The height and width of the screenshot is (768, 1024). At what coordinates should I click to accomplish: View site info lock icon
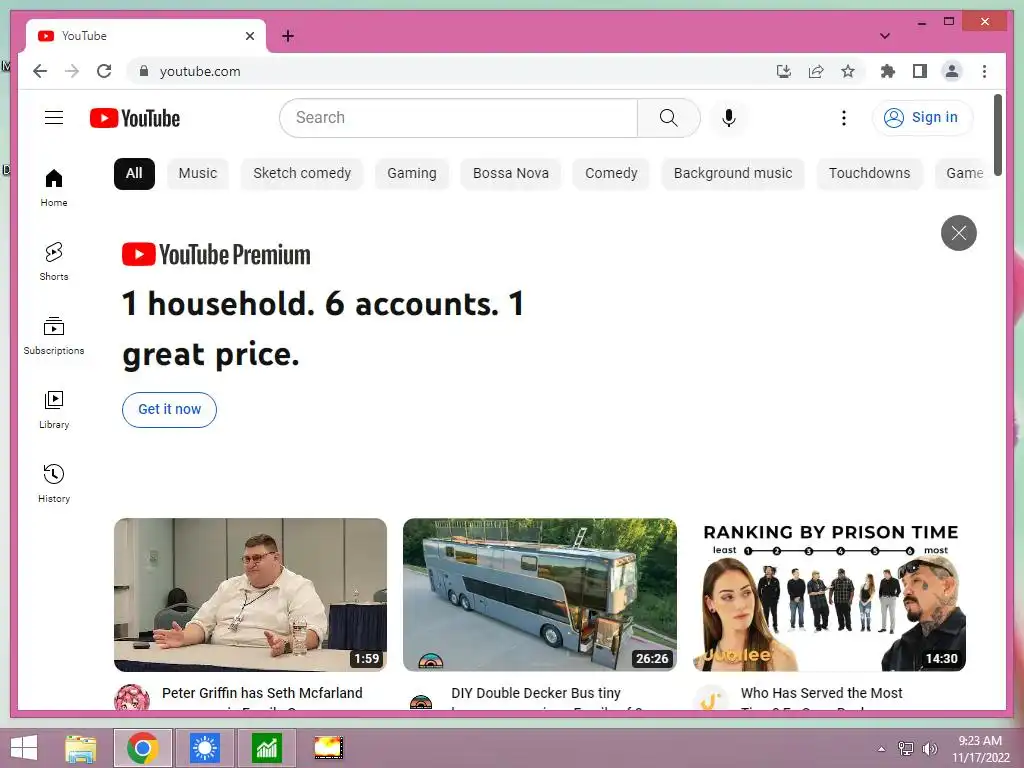click(144, 71)
